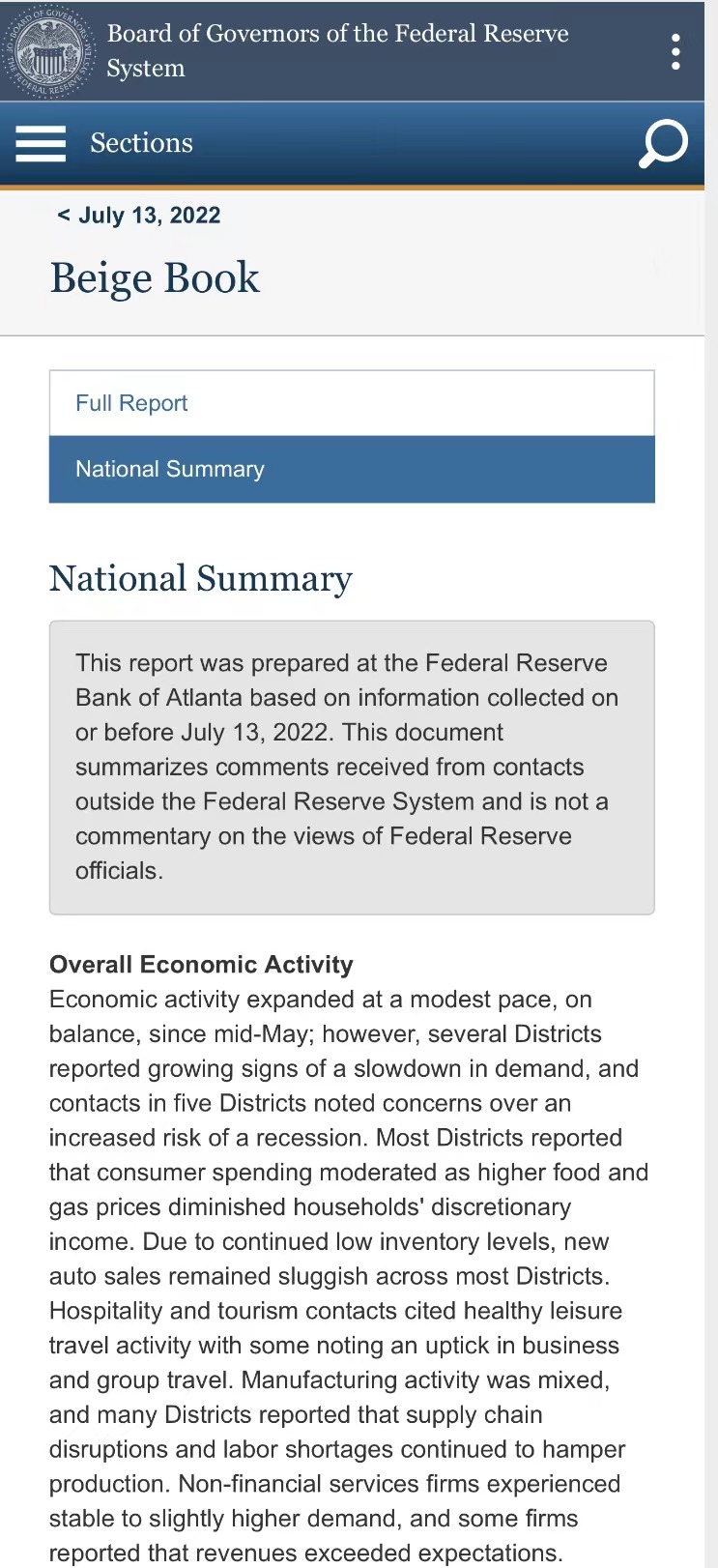Click the Beige Book page heading
Screen dimensions: 718x1568
155,278
